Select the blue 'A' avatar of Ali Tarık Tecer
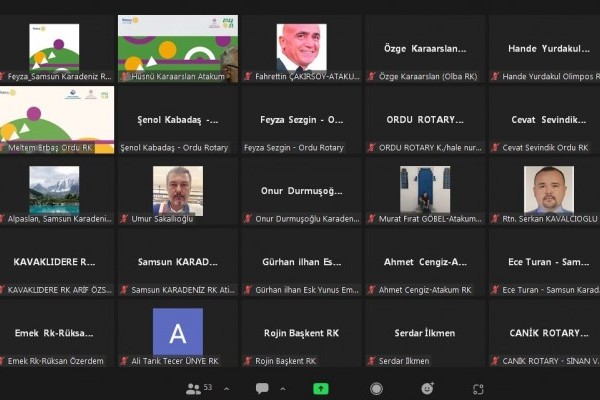The height and width of the screenshot is (400, 600). [x=178, y=332]
